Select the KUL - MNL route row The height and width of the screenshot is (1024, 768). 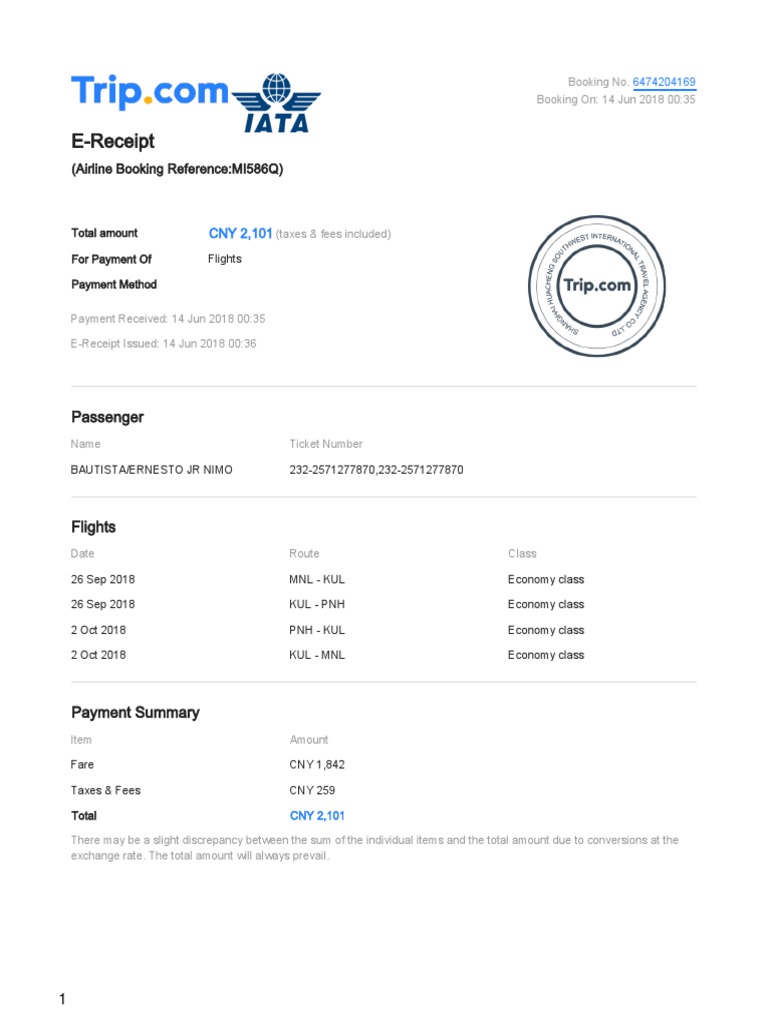317,655
